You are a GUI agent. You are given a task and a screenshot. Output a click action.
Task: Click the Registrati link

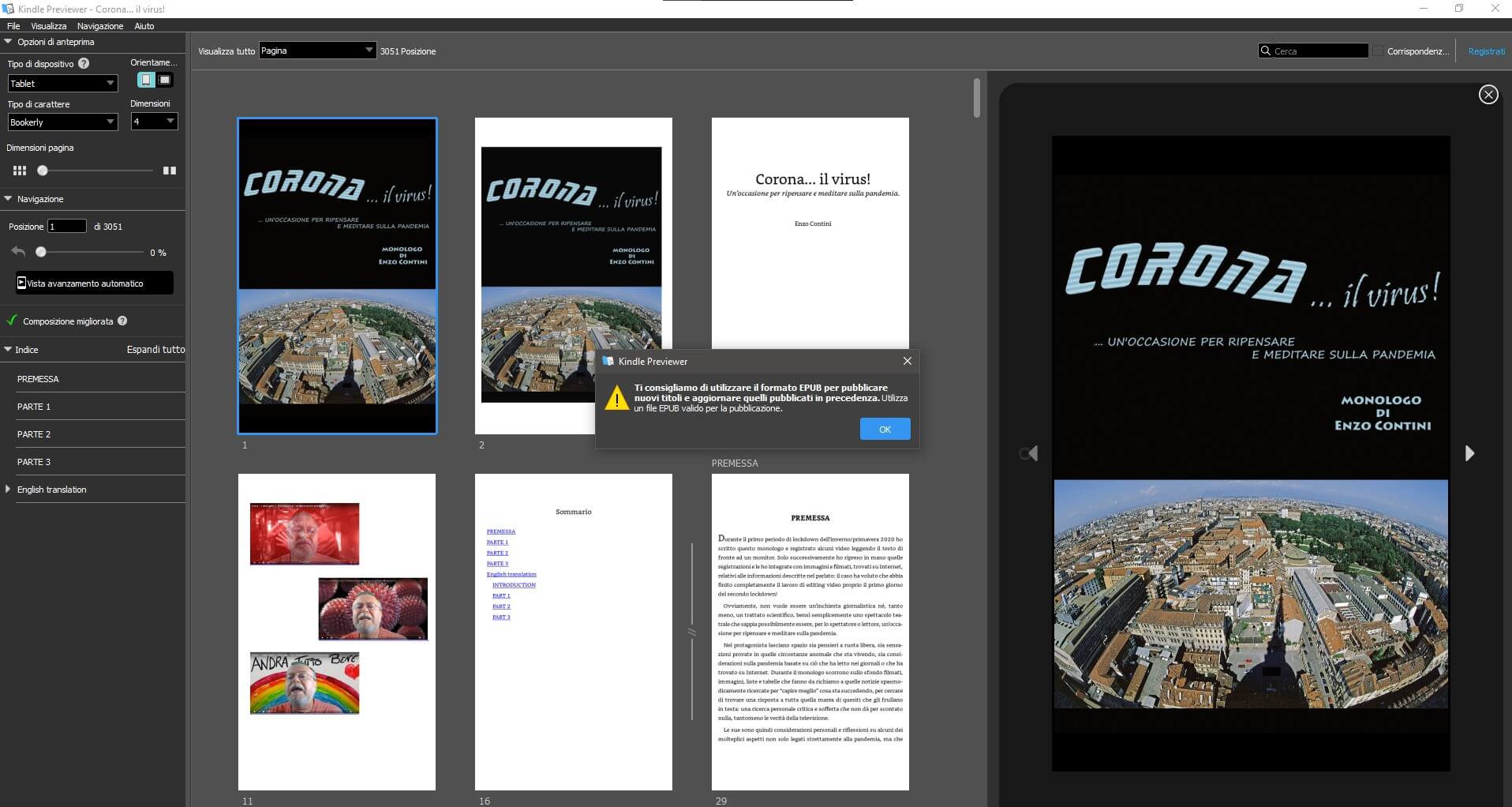1486,51
